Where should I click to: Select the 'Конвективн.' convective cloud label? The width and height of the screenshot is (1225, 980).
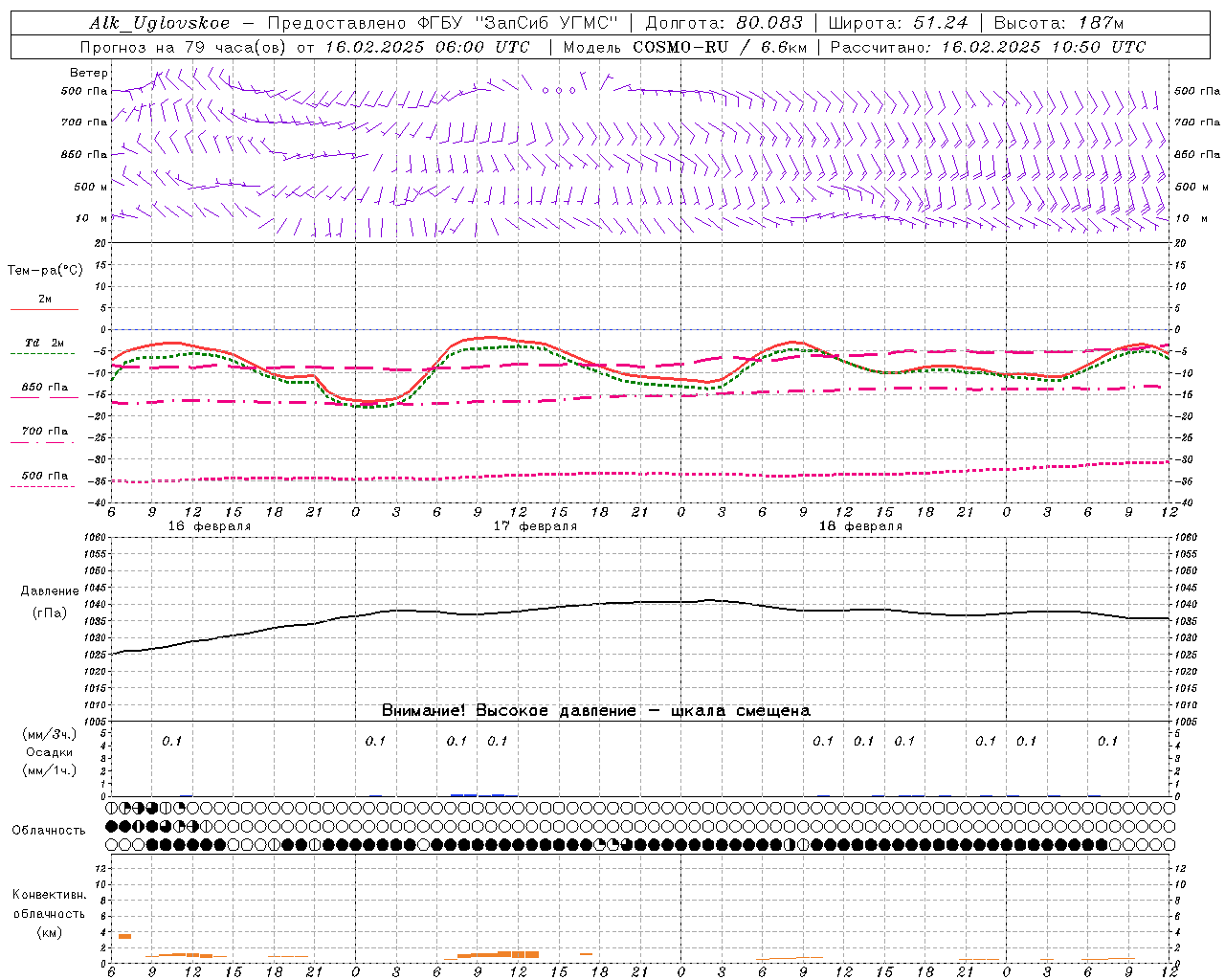click(49, 895)
